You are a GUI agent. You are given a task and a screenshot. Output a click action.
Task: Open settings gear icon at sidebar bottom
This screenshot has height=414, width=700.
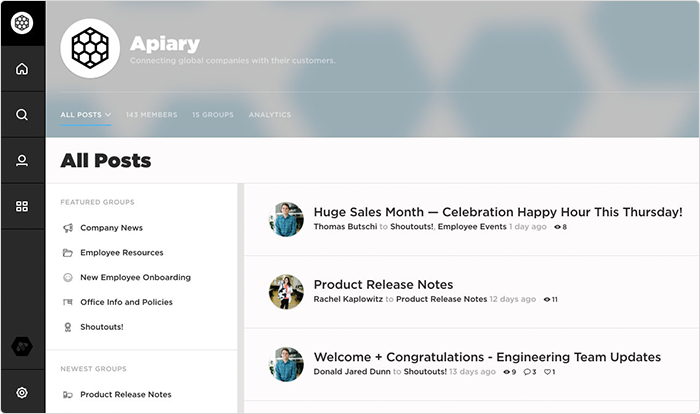[x=22, y=393]
